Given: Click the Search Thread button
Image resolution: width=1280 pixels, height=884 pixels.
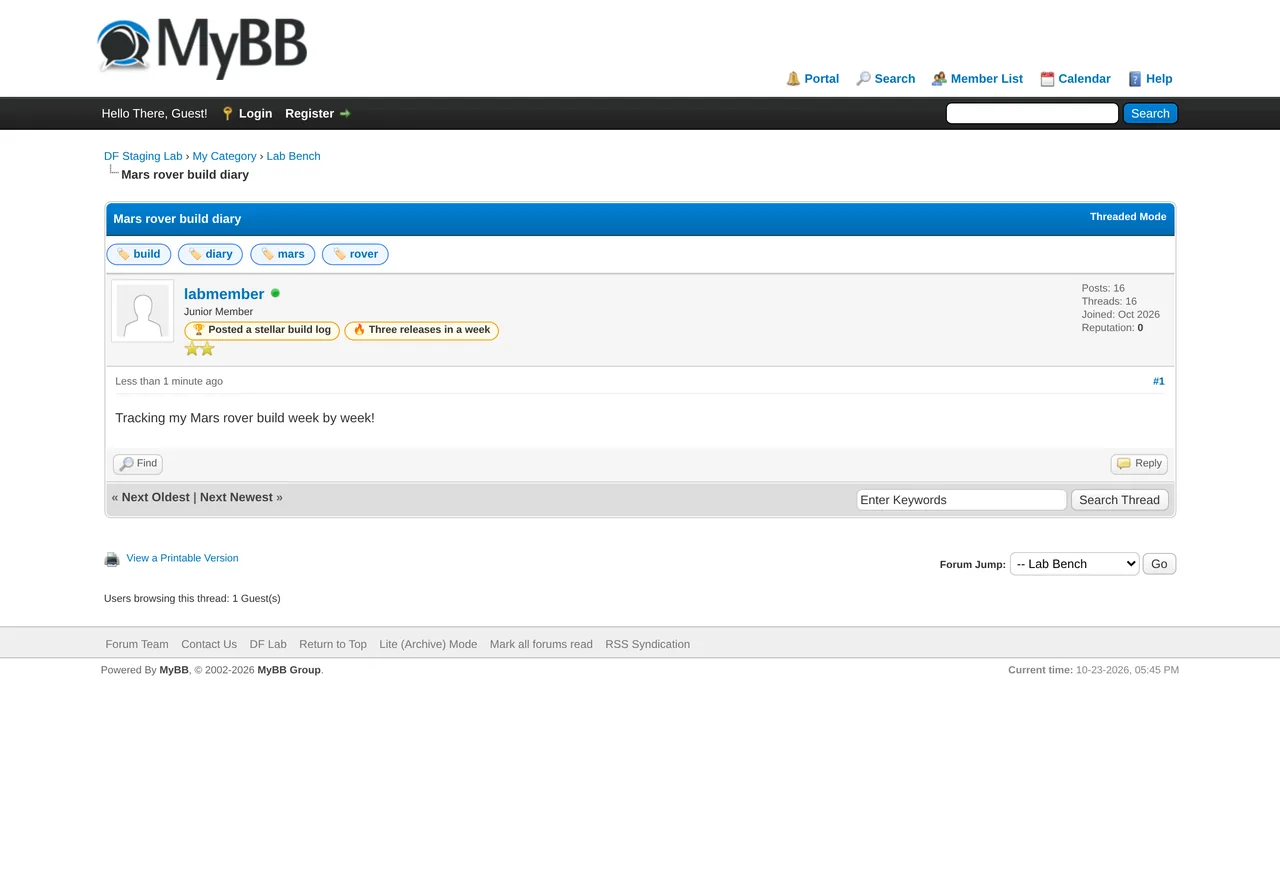Looking at the screenshot, I should click(1119, 500).
